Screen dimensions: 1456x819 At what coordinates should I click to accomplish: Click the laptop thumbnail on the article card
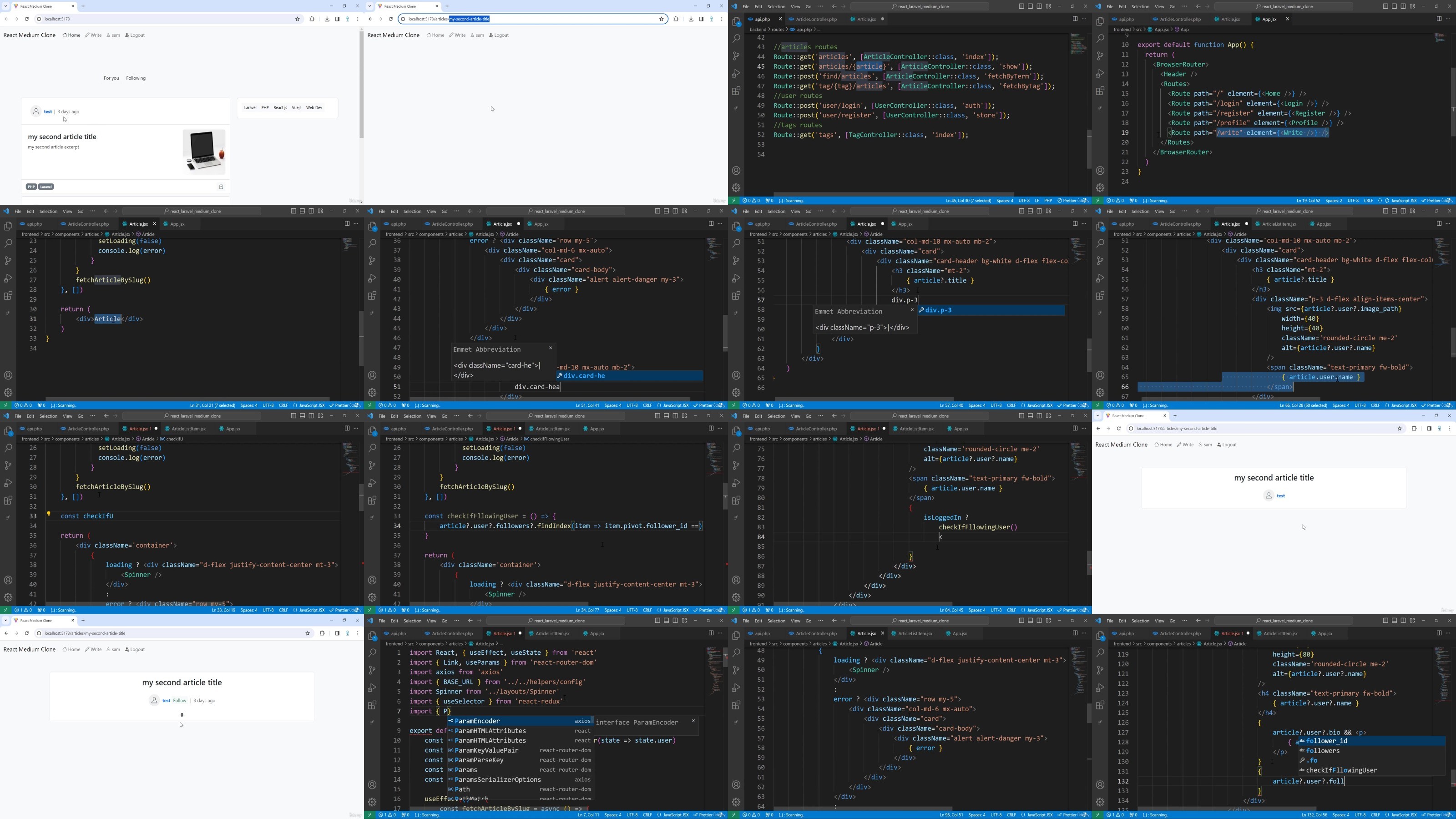click(x=204, y=152)
